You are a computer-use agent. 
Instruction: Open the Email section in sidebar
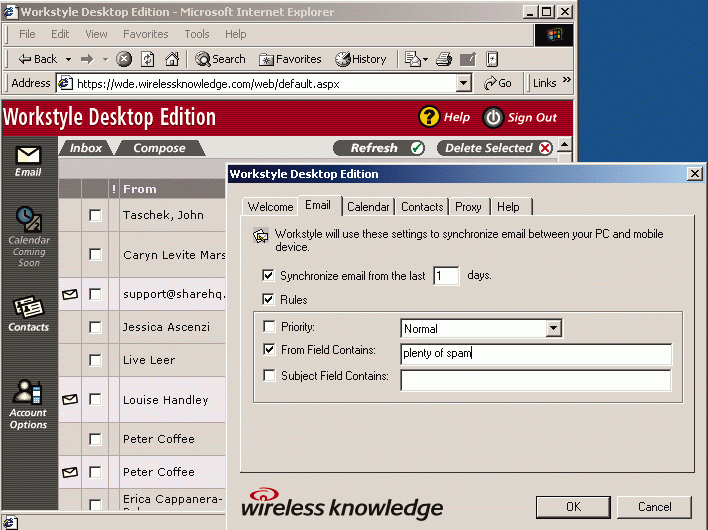pos(28,161)
